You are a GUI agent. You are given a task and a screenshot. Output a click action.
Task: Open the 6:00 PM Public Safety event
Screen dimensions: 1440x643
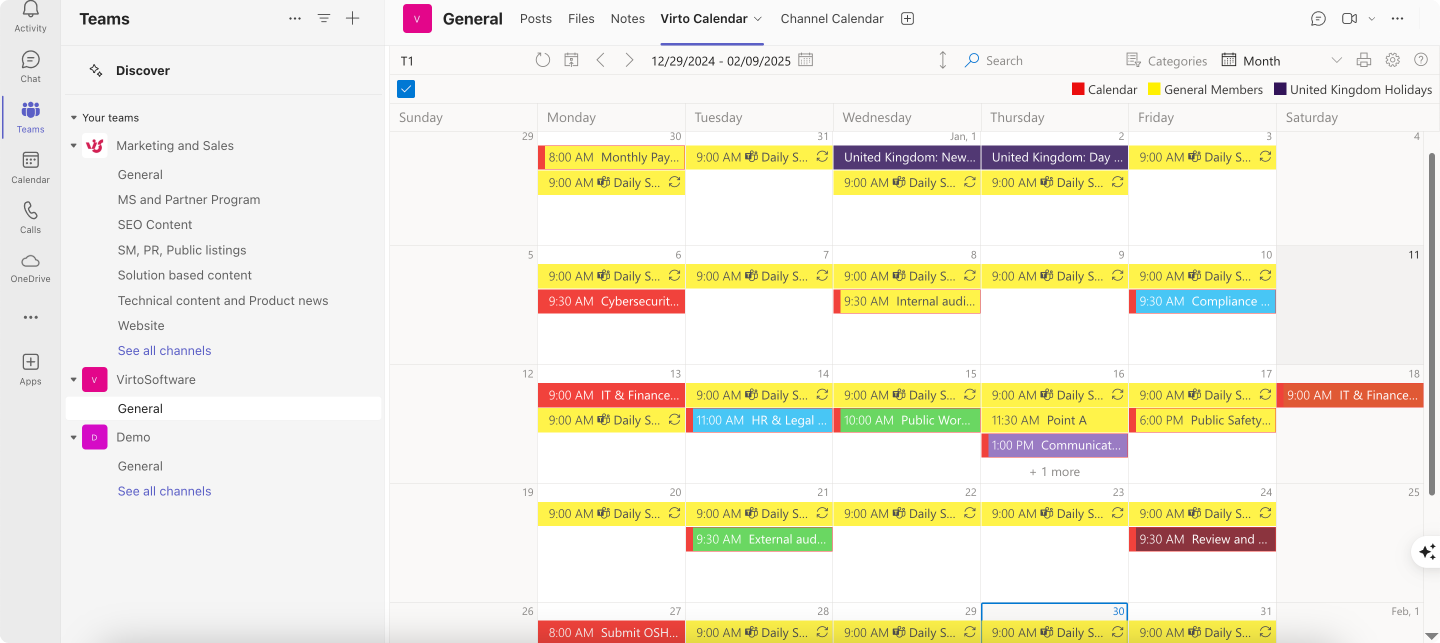click(x=1203, y=420)
